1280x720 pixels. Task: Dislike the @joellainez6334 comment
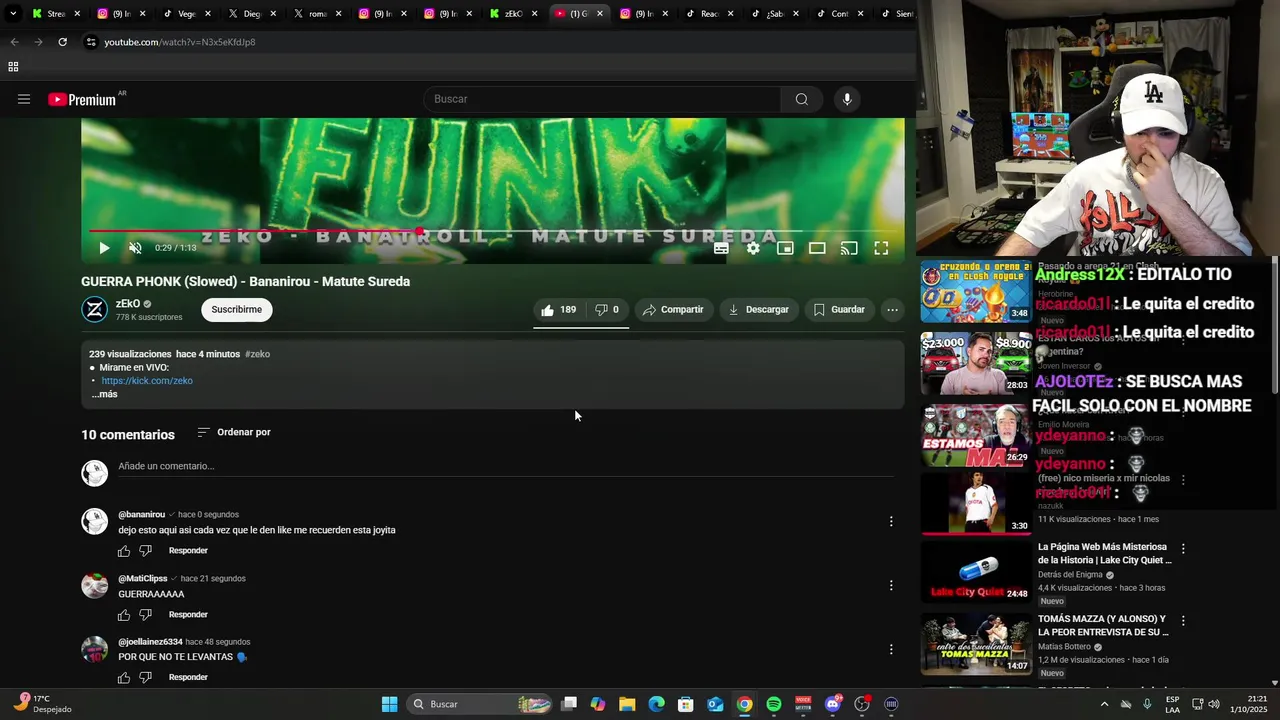[145, 678]
